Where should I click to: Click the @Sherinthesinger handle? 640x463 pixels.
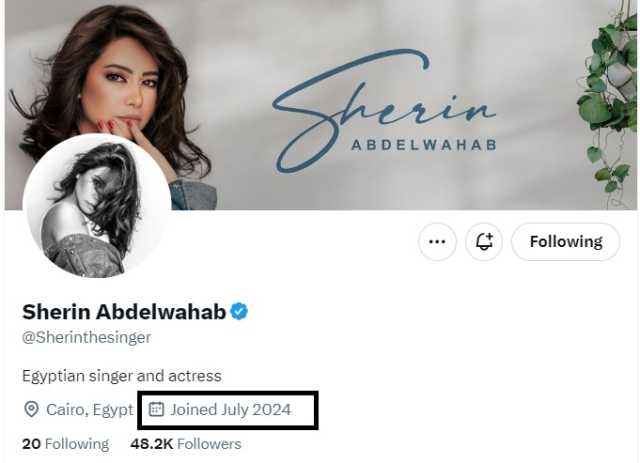pos(87,338)
